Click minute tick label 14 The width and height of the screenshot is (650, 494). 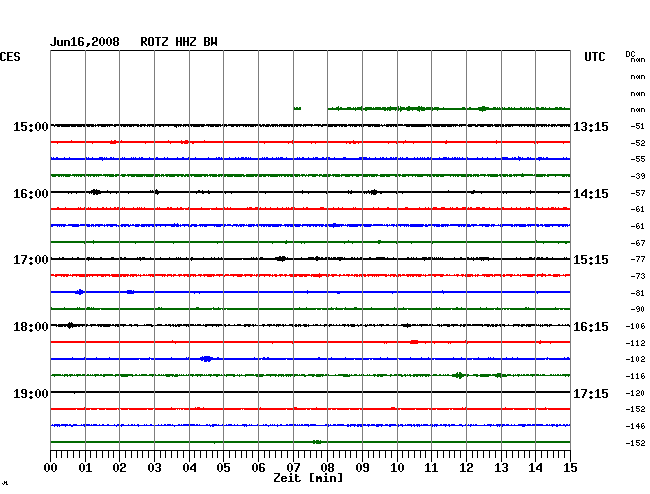[536, 468]
